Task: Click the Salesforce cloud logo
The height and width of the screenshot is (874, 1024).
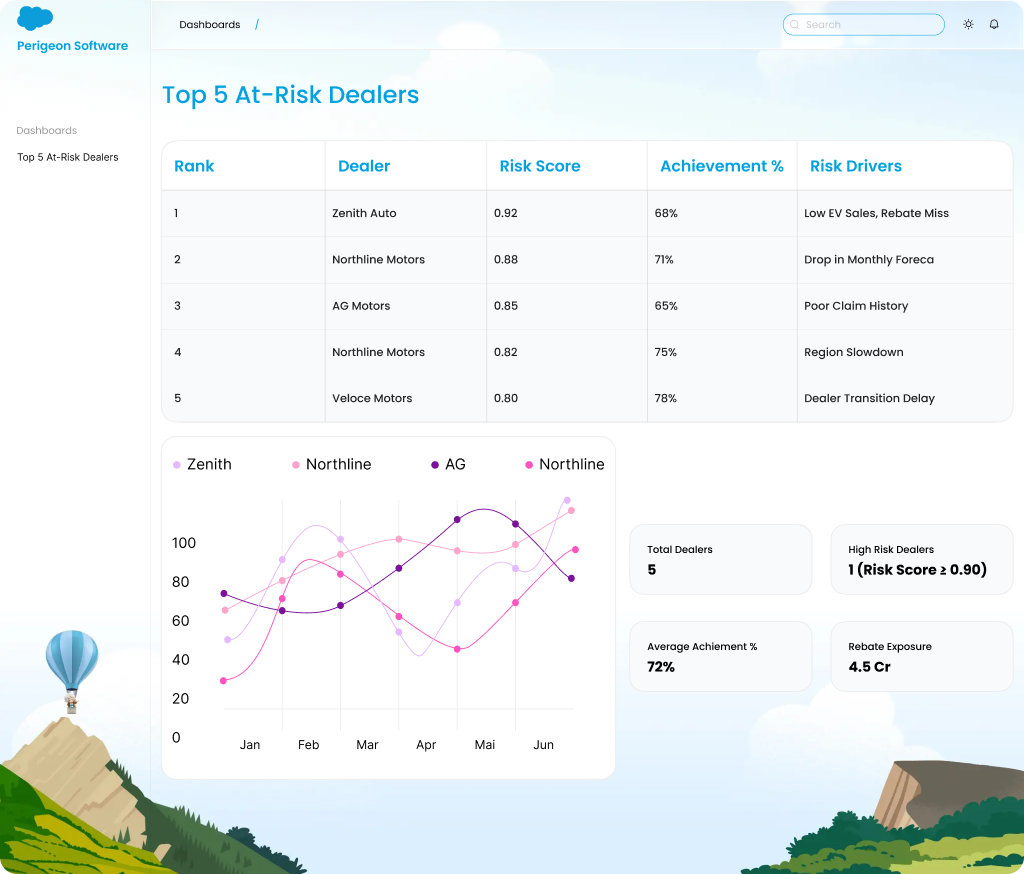Action: (35, 18)
